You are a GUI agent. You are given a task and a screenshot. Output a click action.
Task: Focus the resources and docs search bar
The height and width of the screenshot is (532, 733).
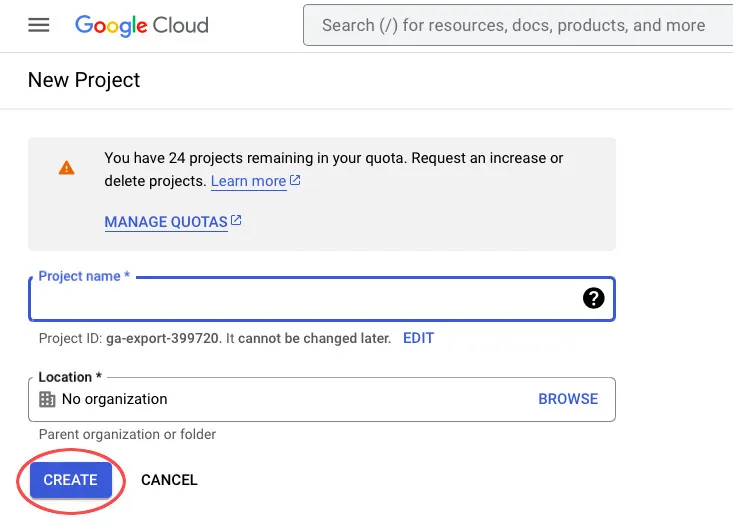[x=517, y=25]
